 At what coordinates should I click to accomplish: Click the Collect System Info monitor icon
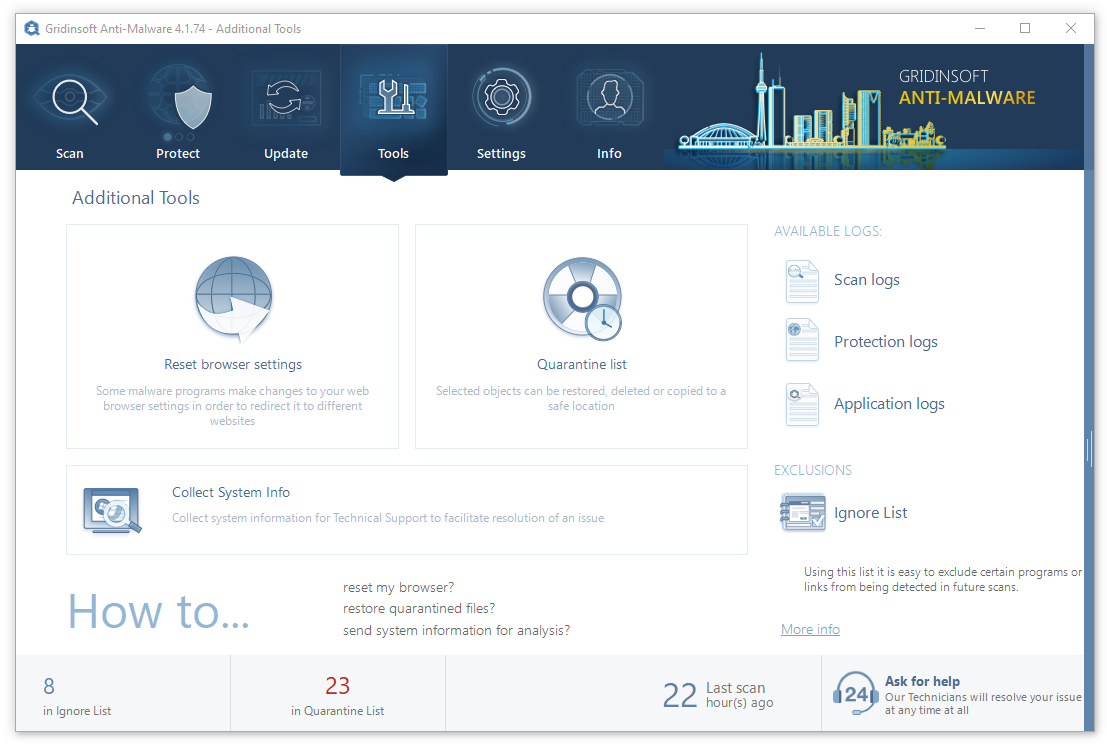112,509
